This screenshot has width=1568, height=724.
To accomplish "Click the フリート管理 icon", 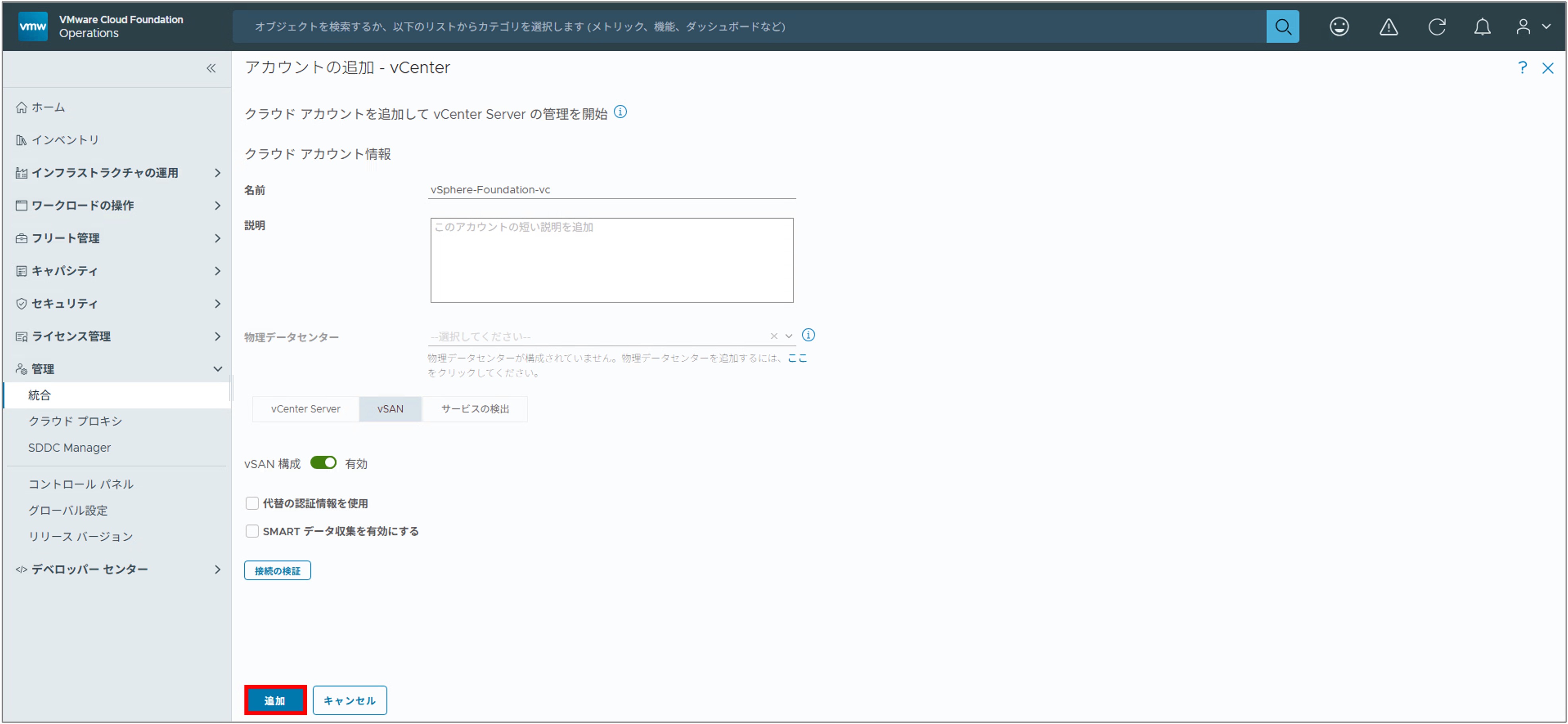I will click(21, 239).
